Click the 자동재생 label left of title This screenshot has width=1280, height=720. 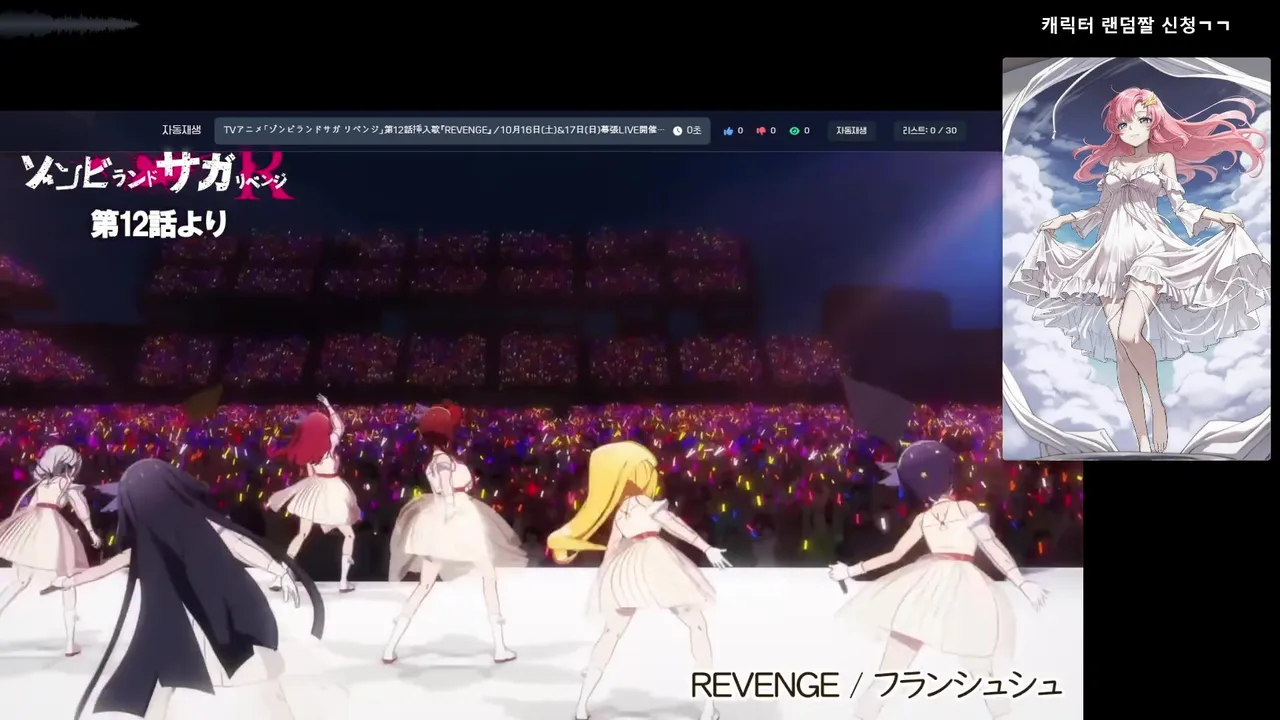point(181,130)
